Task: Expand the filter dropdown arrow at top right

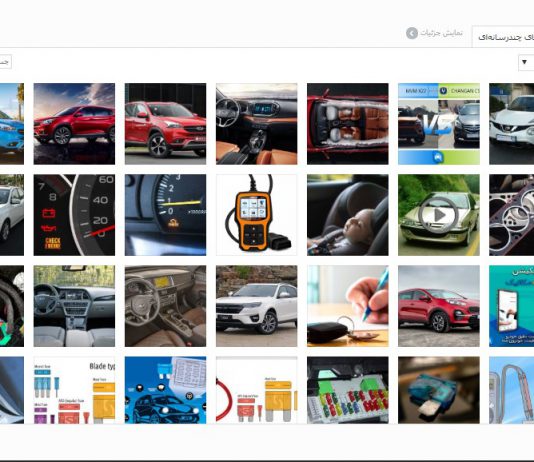Action: coord(525,62)
